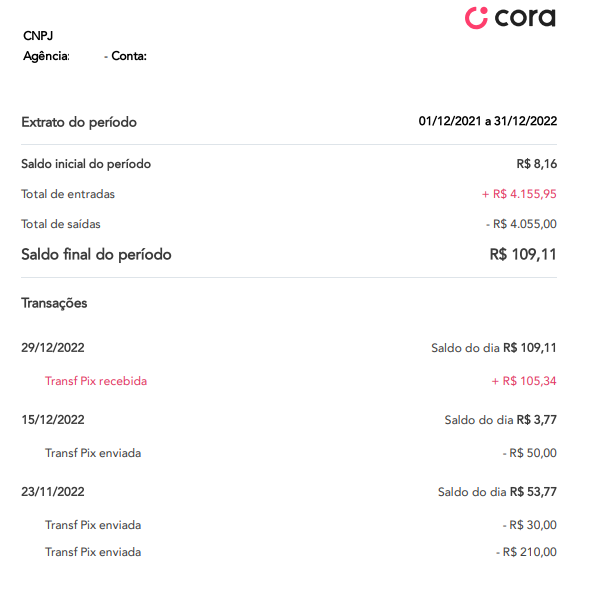Viewport: 612px width, 592px height.
Task: Click the Agência field label
Action: click(46, 56)
